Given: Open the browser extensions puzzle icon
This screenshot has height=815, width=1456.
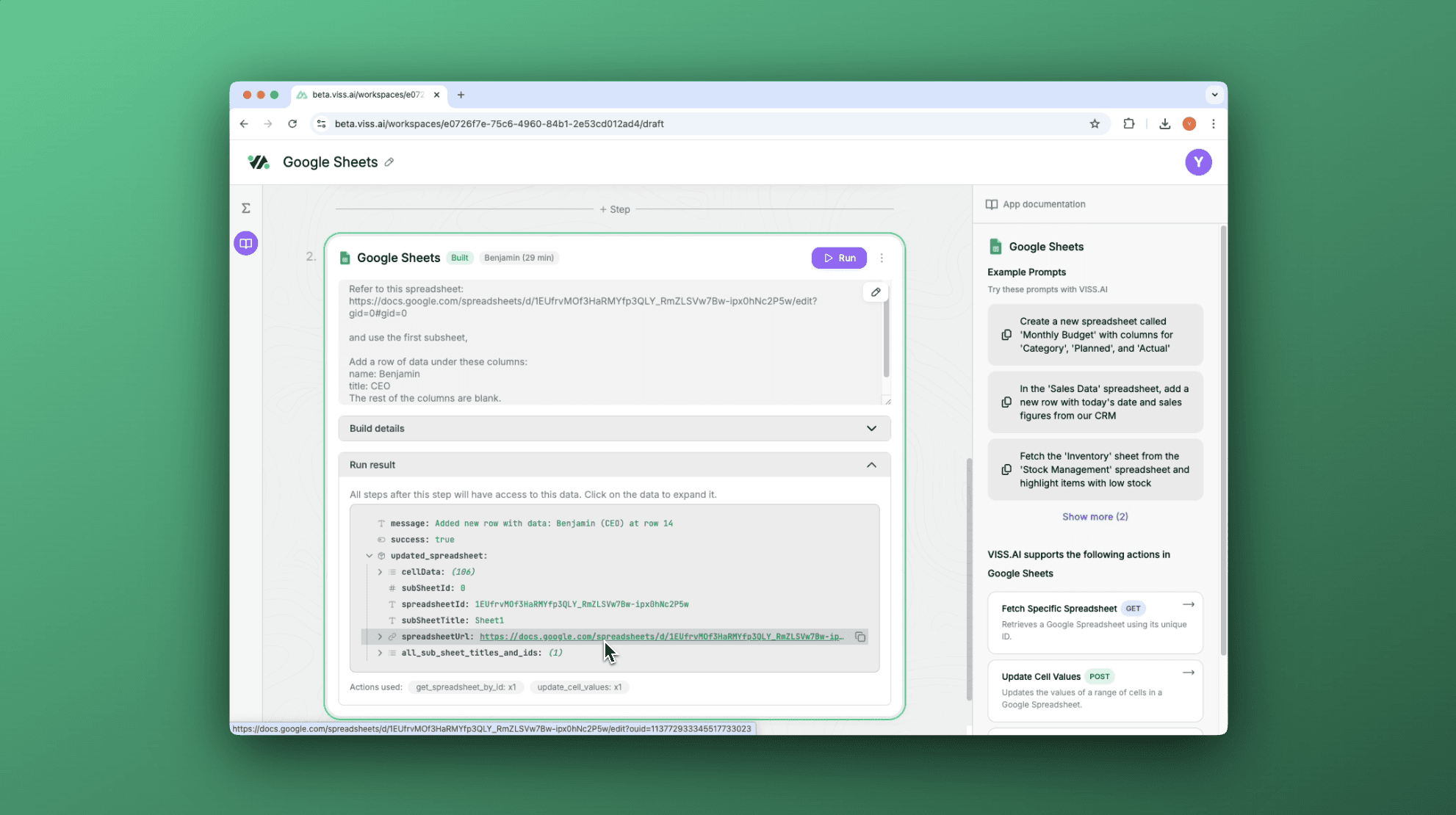Looking at the screenshot, I should click(x=1129, y=124).
